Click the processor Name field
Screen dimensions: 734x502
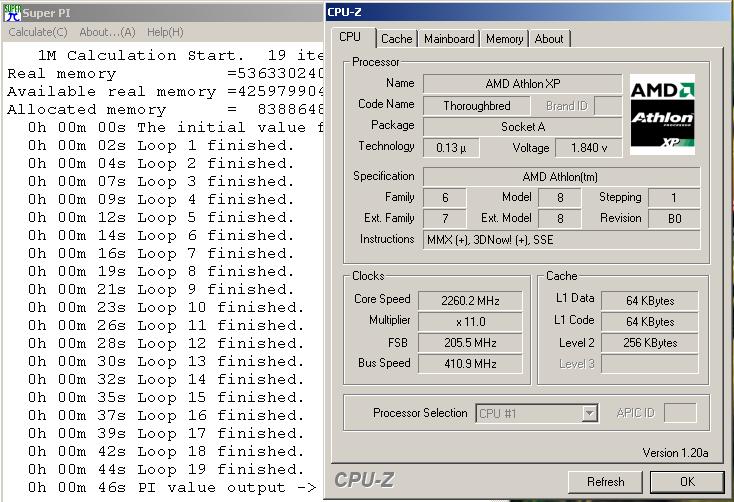(x=522, y=84)
